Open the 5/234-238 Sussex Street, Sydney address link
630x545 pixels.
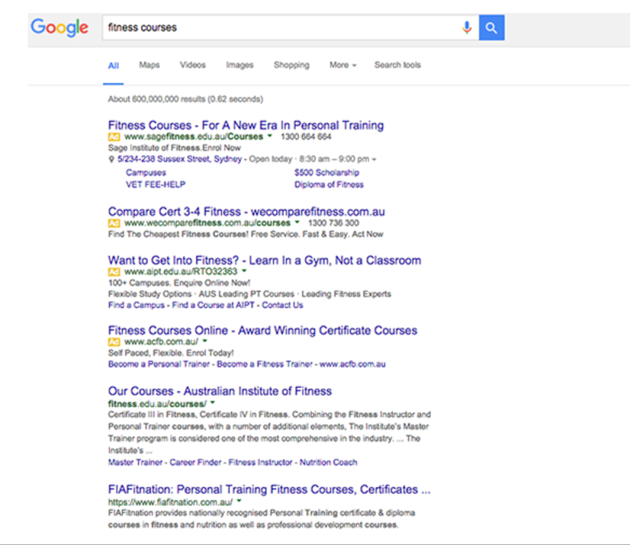(x=180, y=159)
